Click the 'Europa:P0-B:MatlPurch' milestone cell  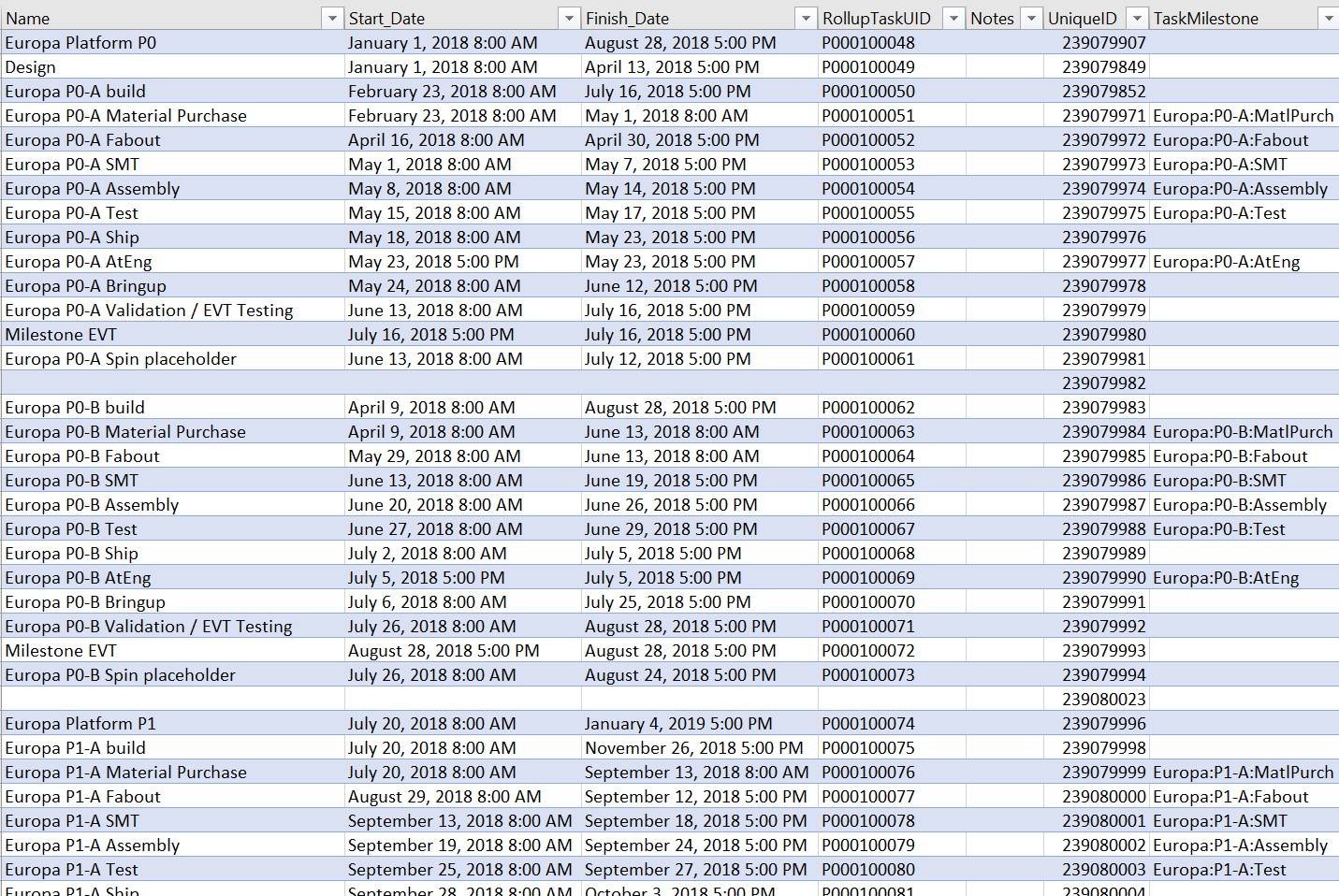[x=1244, y=431]
